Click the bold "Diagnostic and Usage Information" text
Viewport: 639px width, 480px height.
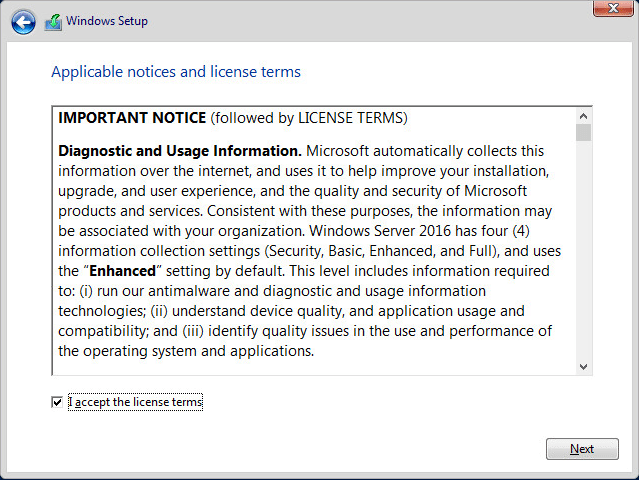coord(180,151)
